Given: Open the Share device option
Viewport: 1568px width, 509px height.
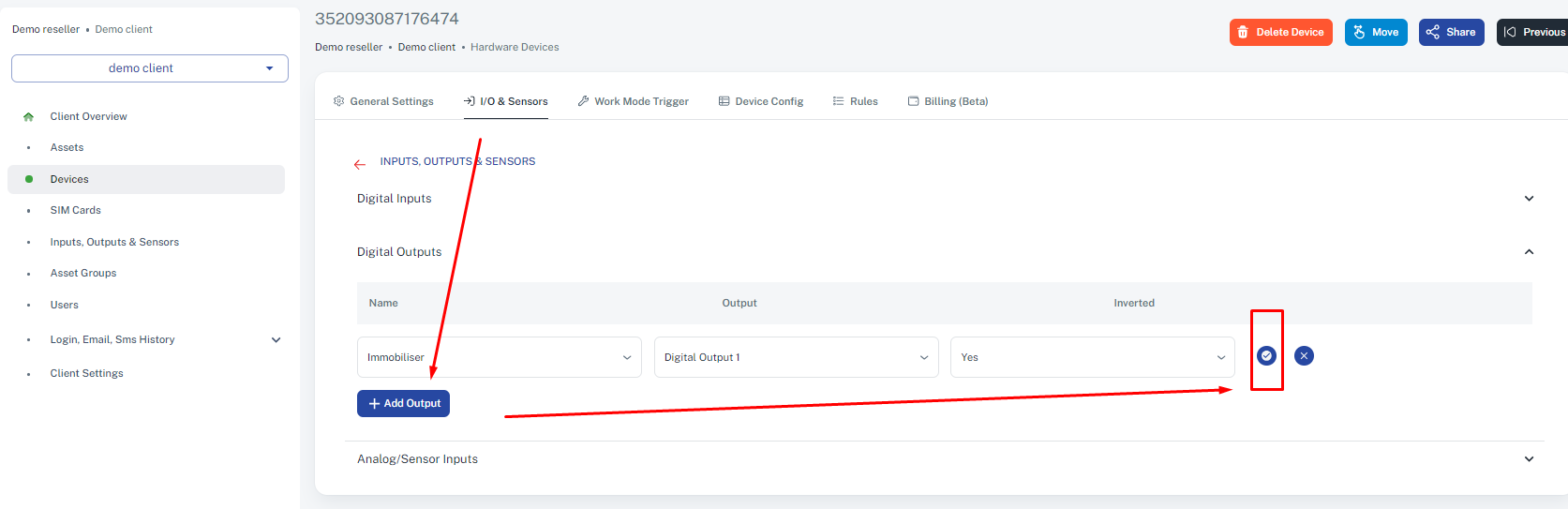Looking at the screenshot, I should tap(1451, 32).
